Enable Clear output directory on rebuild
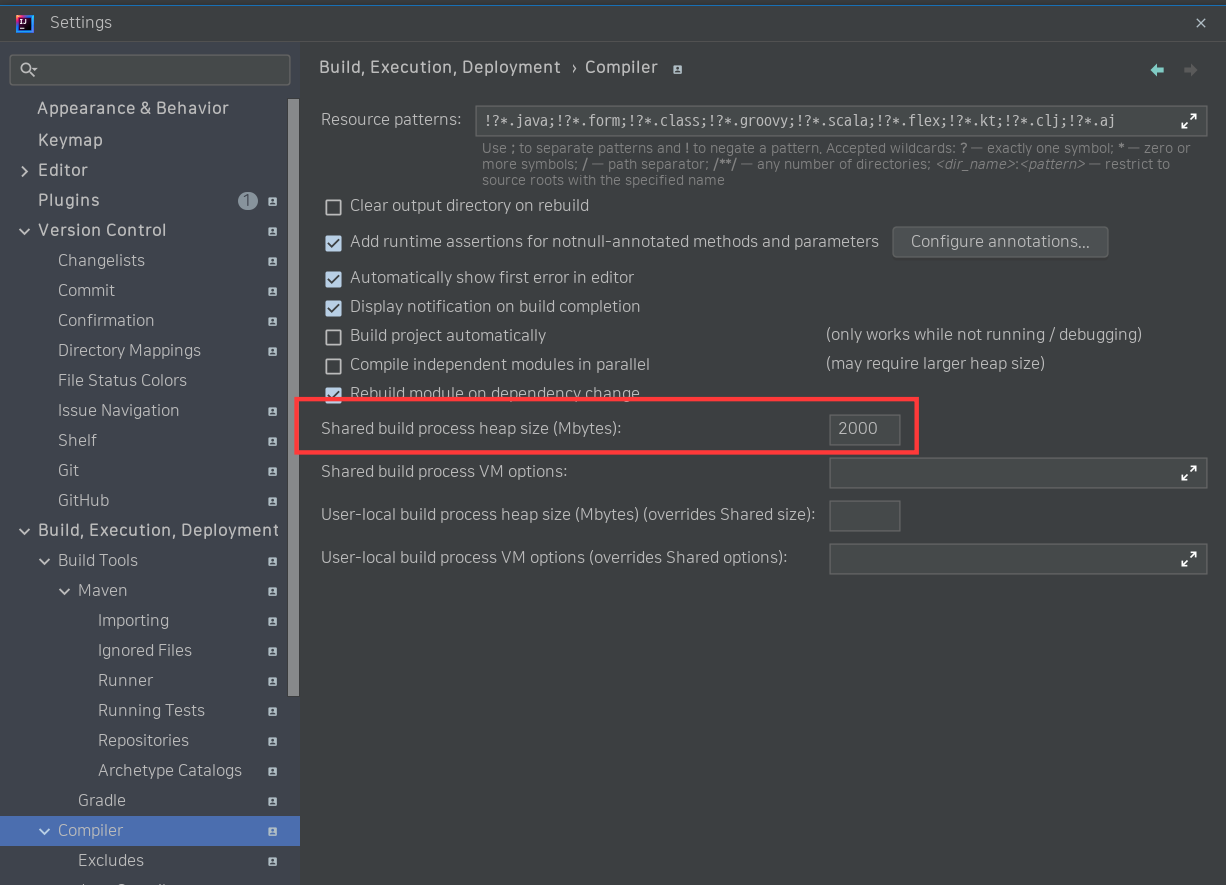 pos(333,207)
